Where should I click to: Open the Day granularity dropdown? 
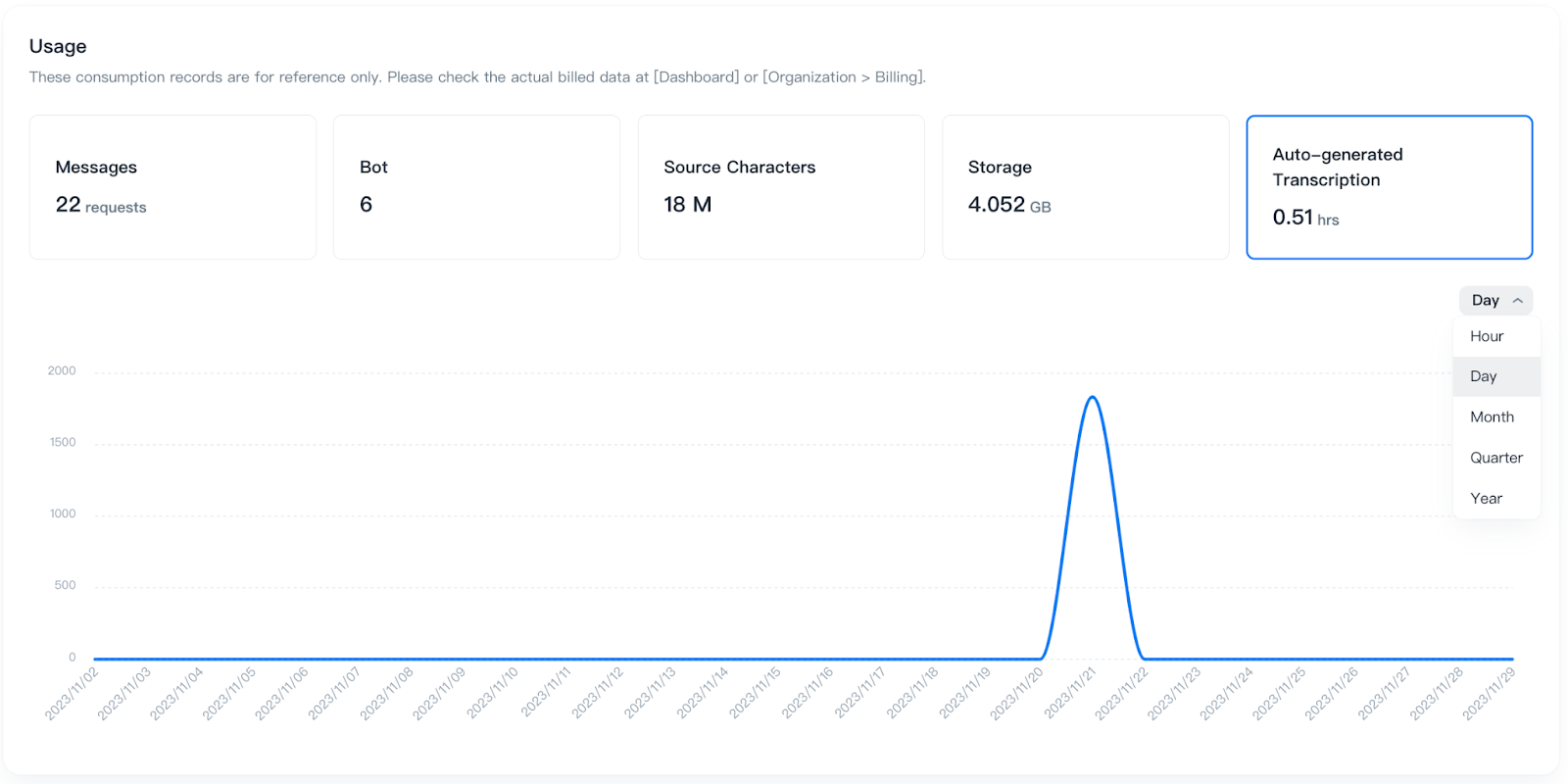coord(1486,301)
